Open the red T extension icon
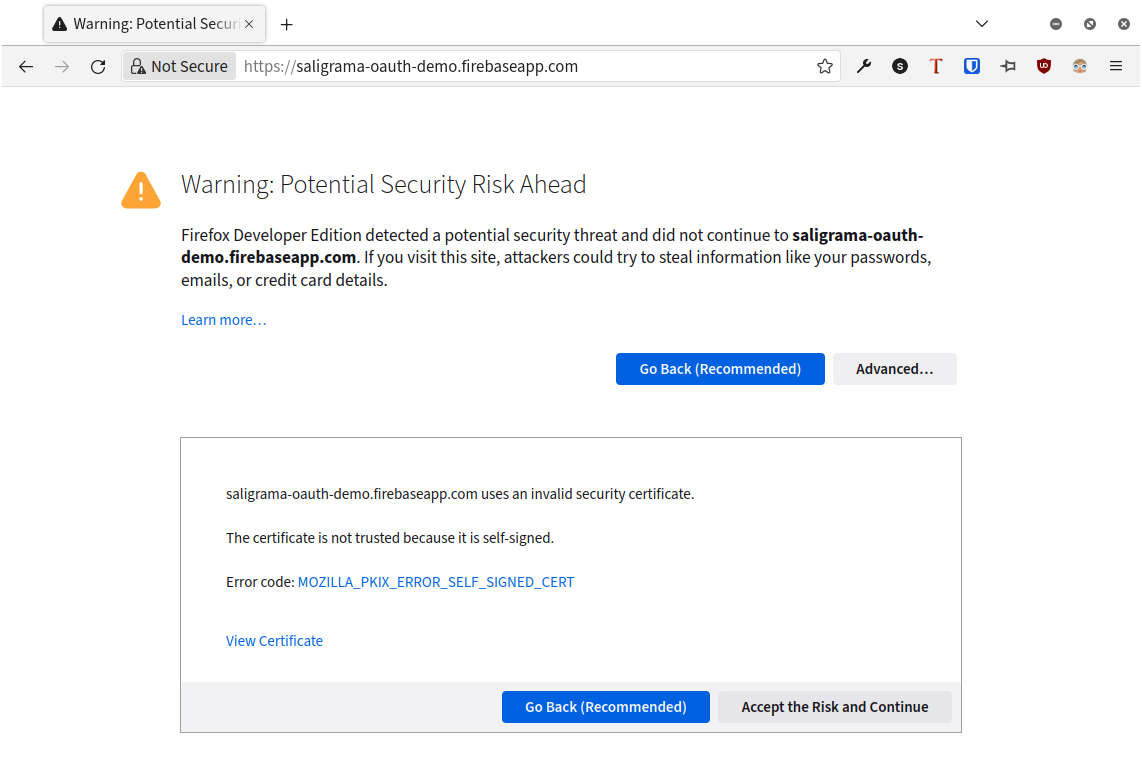 [936, 66]
